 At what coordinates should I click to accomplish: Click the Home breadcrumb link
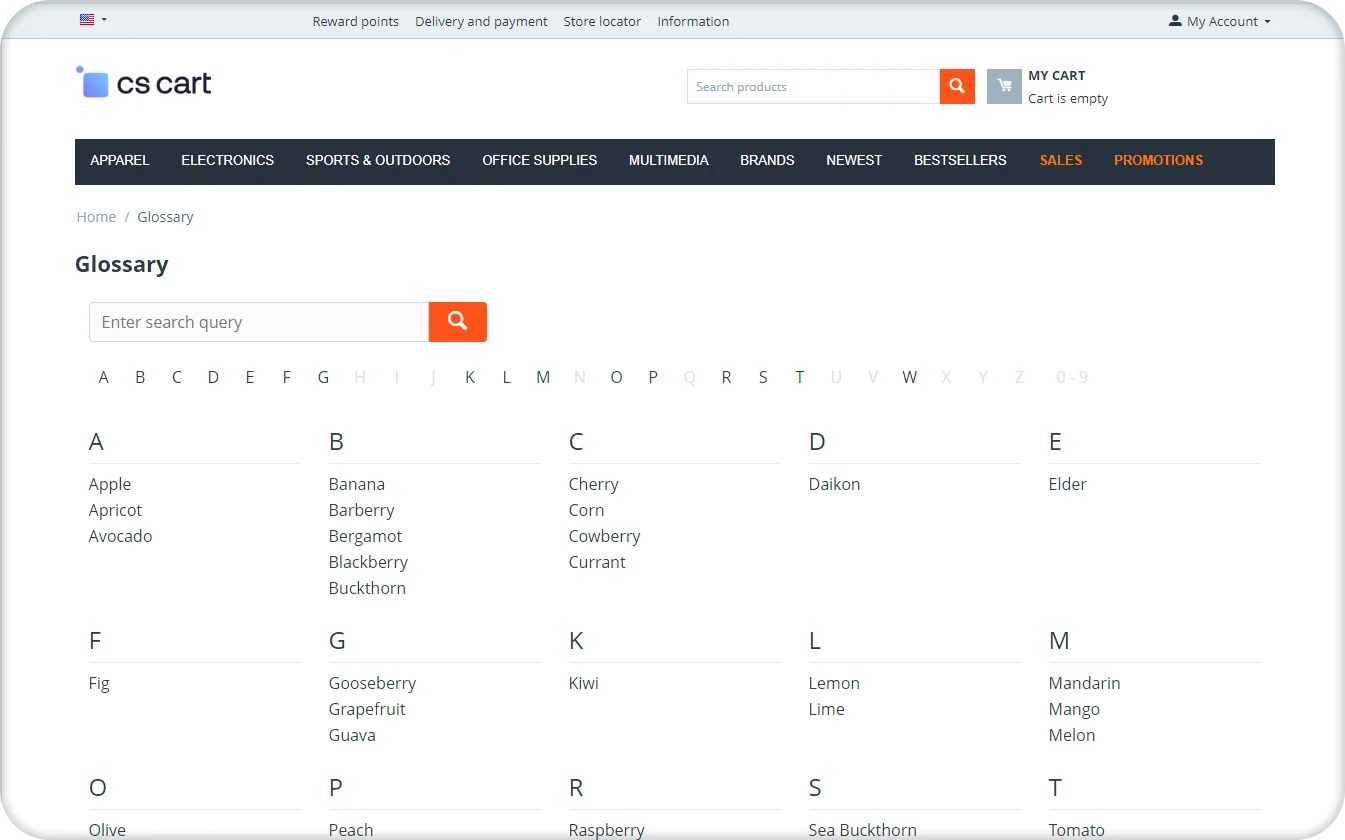click(x=96, y=217)
